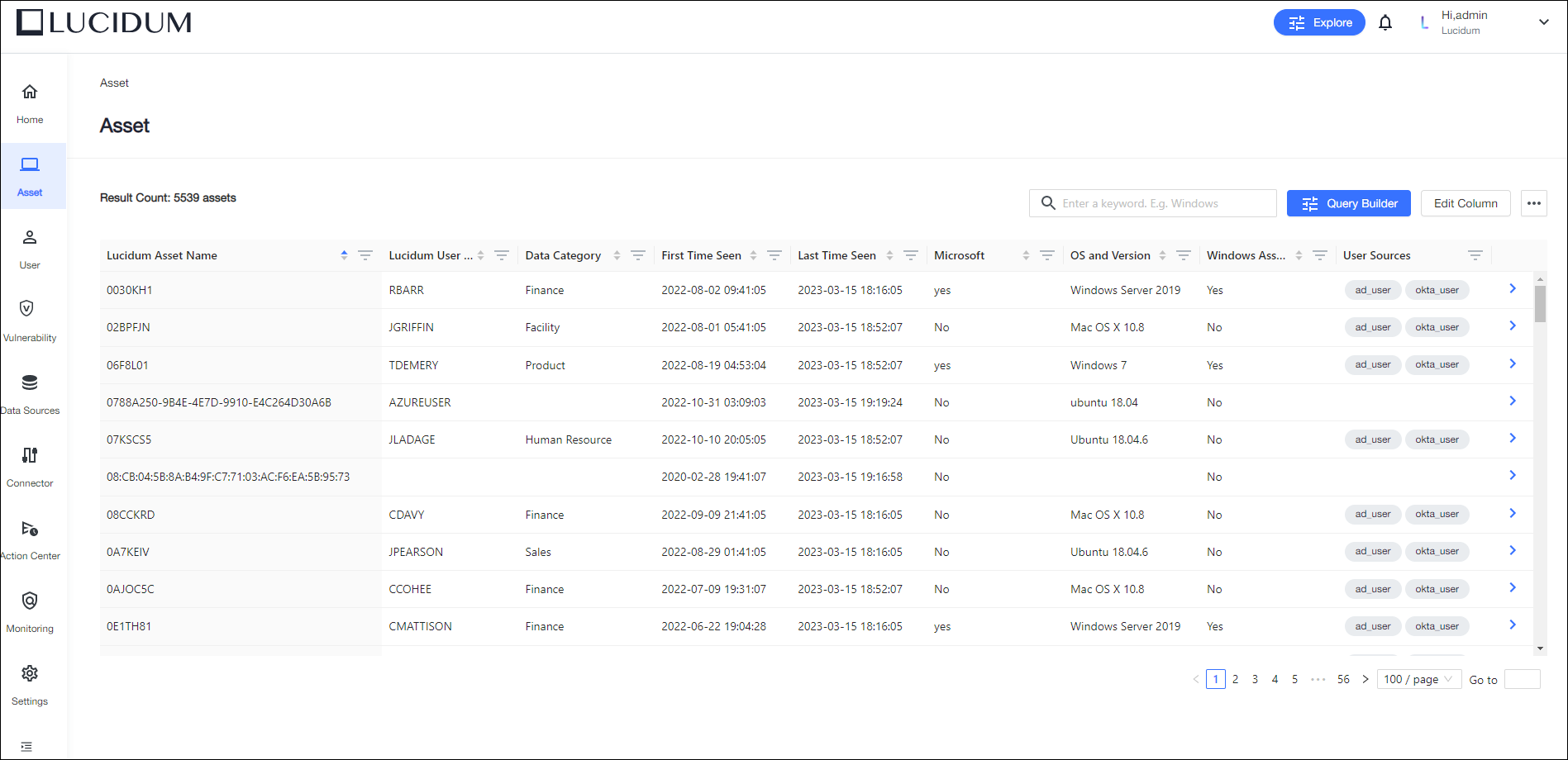Filter the First Time Seen column

click(774, 255)
